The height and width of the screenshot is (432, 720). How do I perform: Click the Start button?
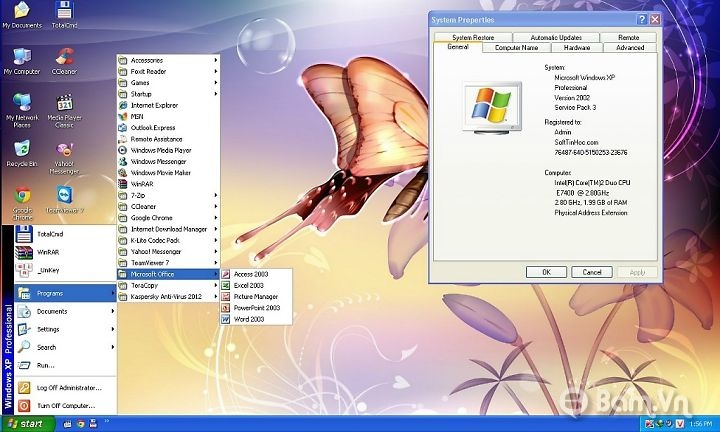[x=27, y=424]
